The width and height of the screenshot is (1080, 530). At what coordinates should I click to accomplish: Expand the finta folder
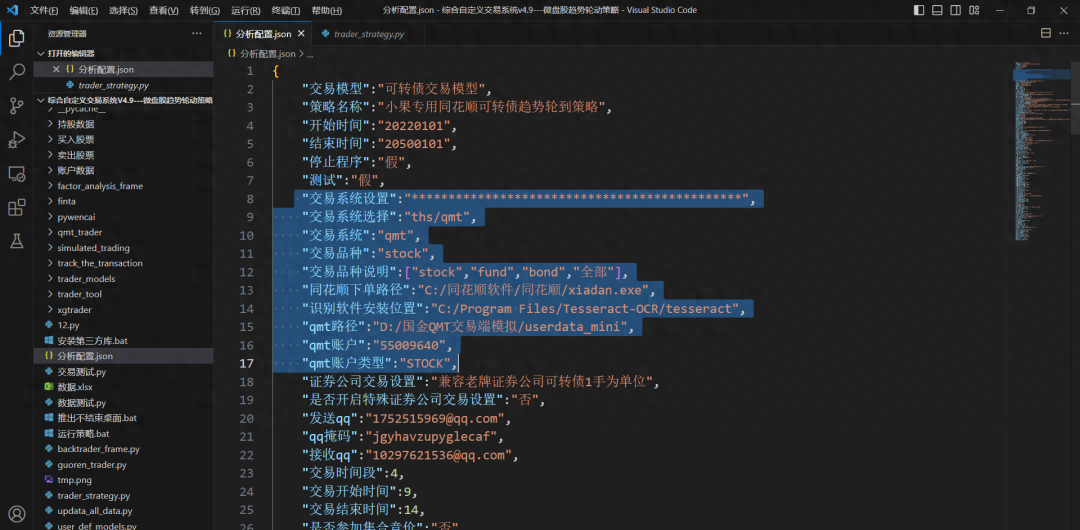[124, 201]
